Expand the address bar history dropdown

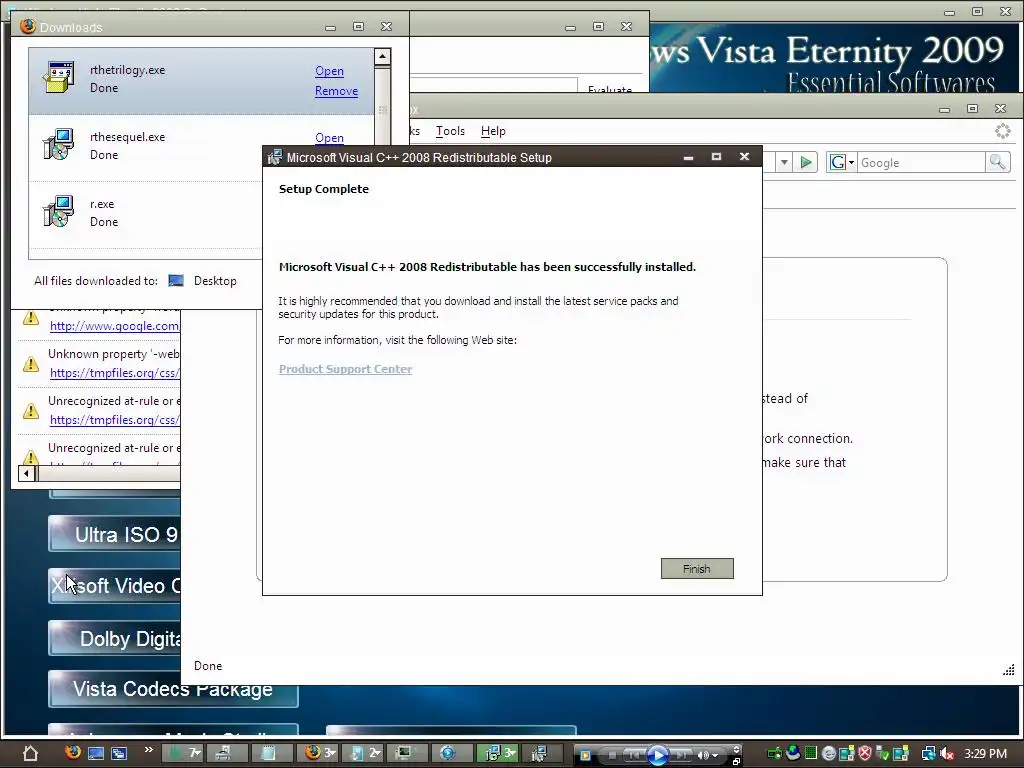[784, 162]
